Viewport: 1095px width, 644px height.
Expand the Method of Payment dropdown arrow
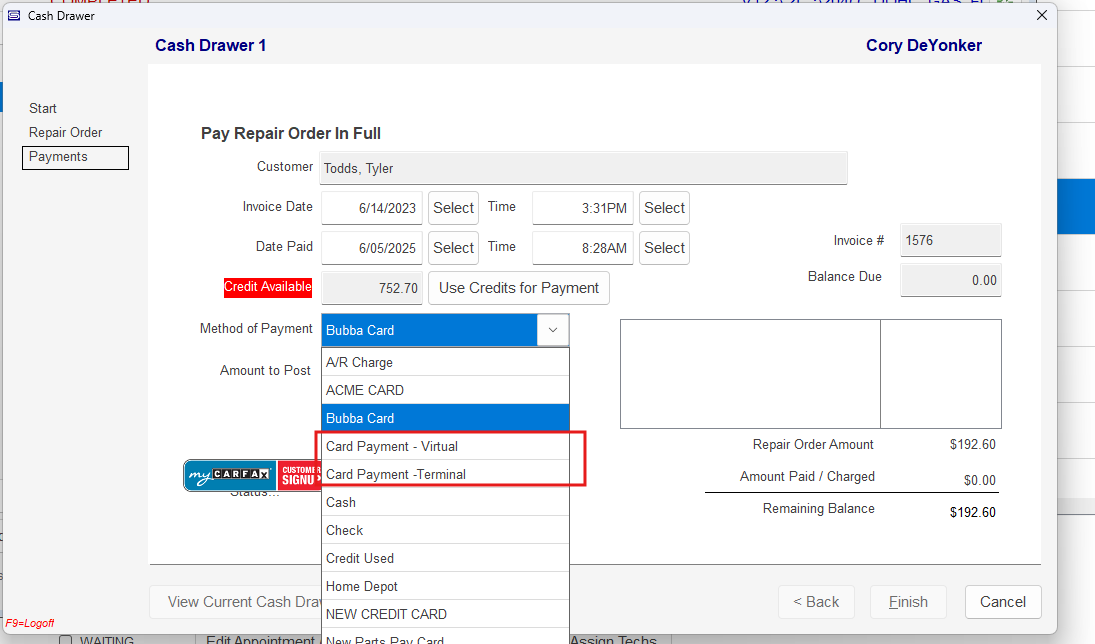(553, 330)
